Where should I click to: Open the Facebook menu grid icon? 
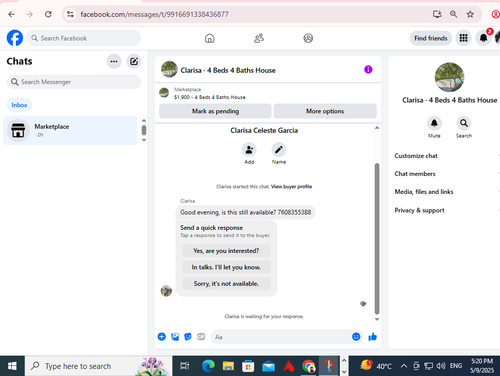tap(463, 38)
